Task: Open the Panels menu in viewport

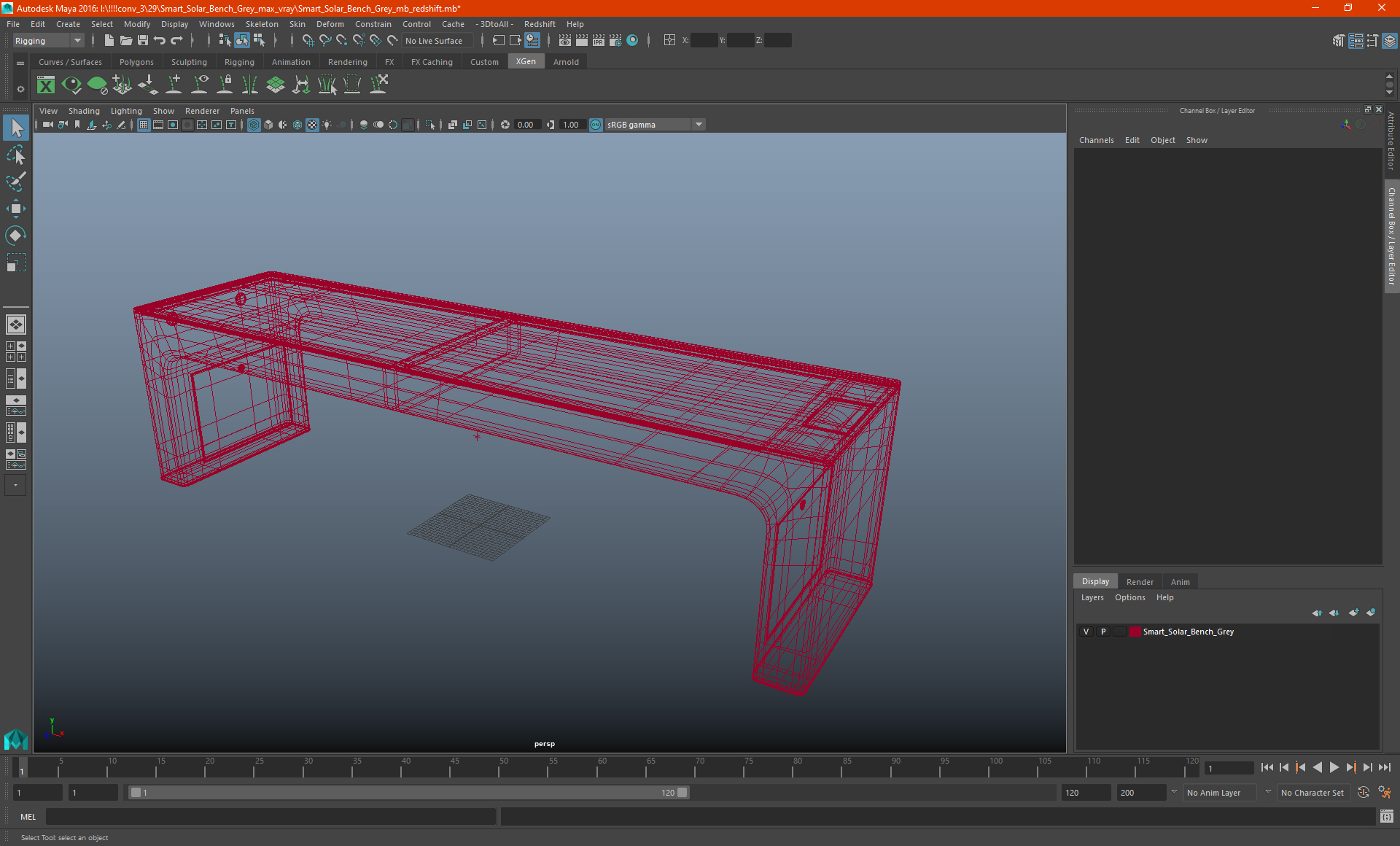Action: (242, 111)
